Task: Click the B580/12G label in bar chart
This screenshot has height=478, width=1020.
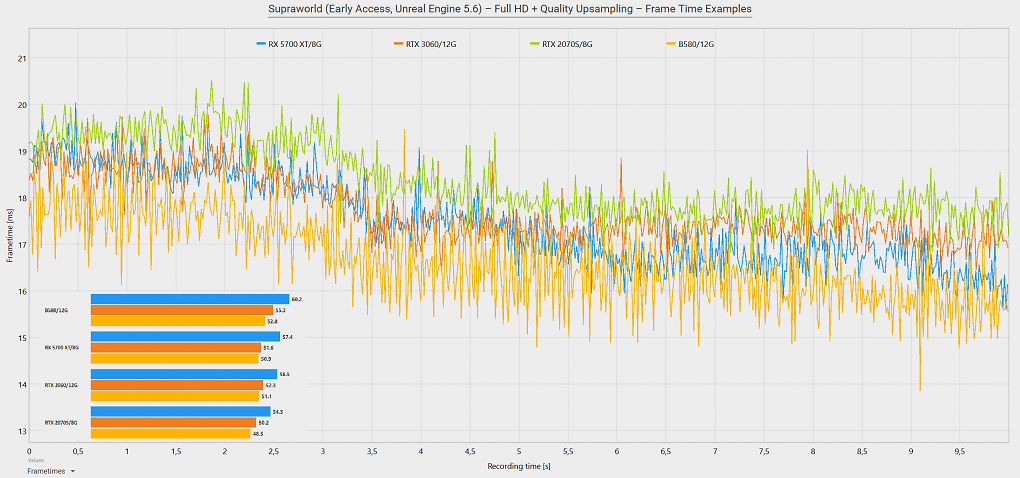Action: point(57,311)
